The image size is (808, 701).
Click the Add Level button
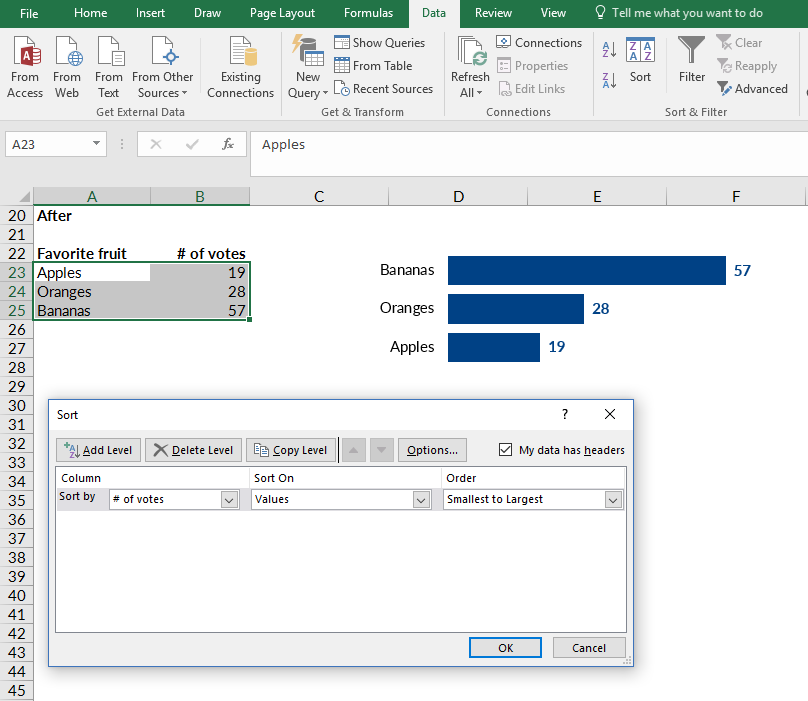pos(98,450)
